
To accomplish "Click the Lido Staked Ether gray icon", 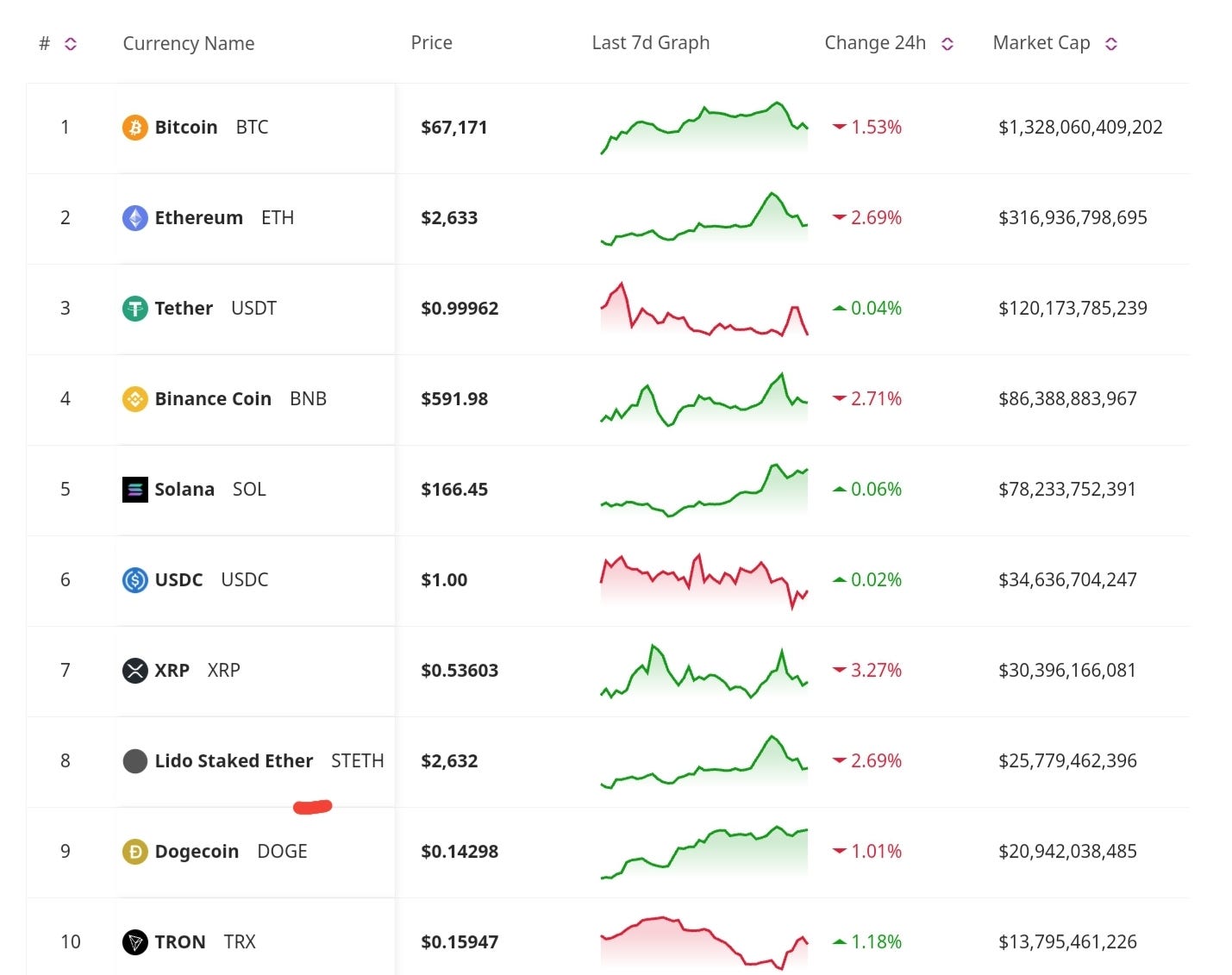I will [134, 761].
